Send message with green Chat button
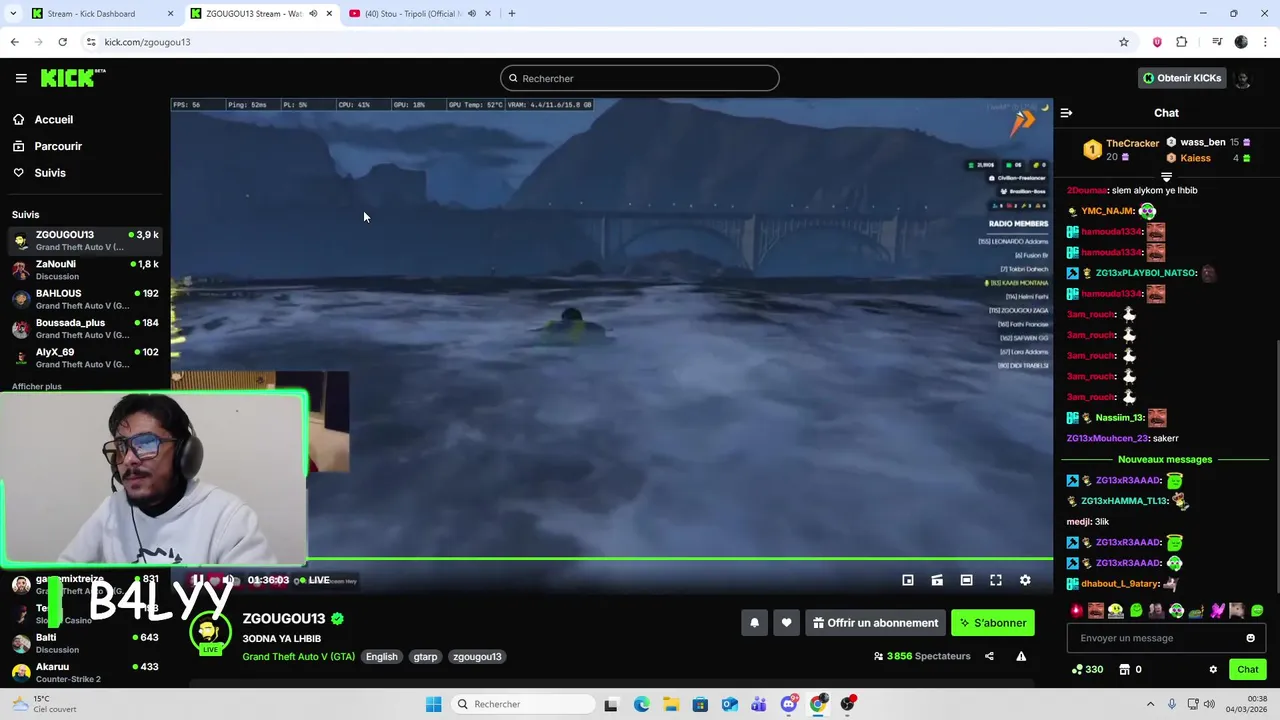The image size is (1280, 720). (1248, 669)
